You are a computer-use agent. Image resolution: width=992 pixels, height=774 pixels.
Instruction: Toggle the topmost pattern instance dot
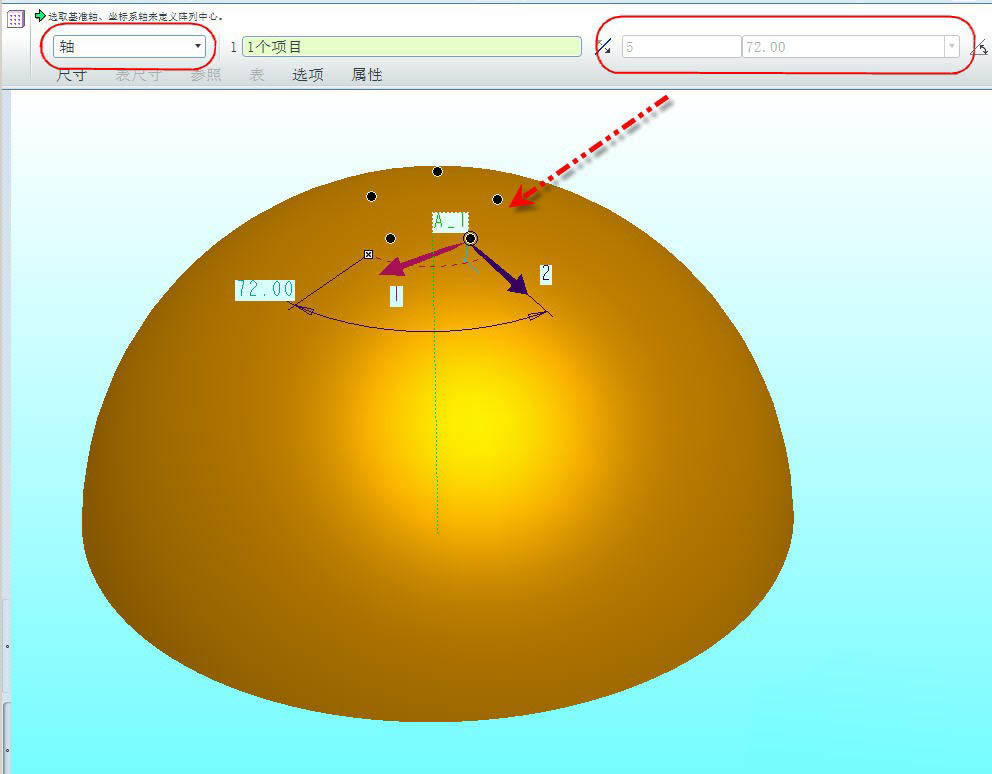pyautogui.click(x=437, y=172)
